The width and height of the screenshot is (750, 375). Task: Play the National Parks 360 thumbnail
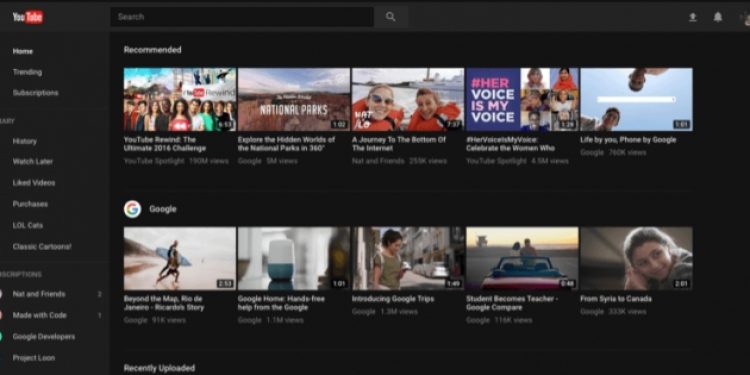[294, 99]
